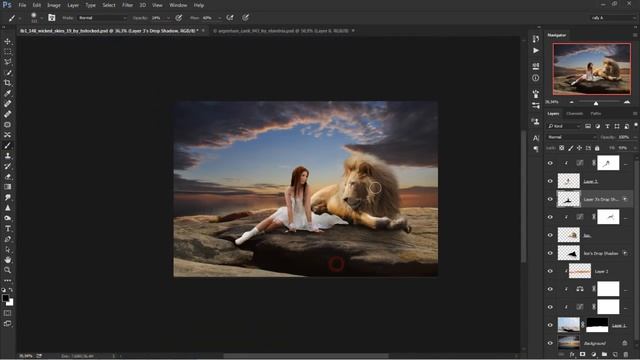The image size is (640, 360).
Task: Switch to the Channels tab
Action: click(x=574, y=113)
